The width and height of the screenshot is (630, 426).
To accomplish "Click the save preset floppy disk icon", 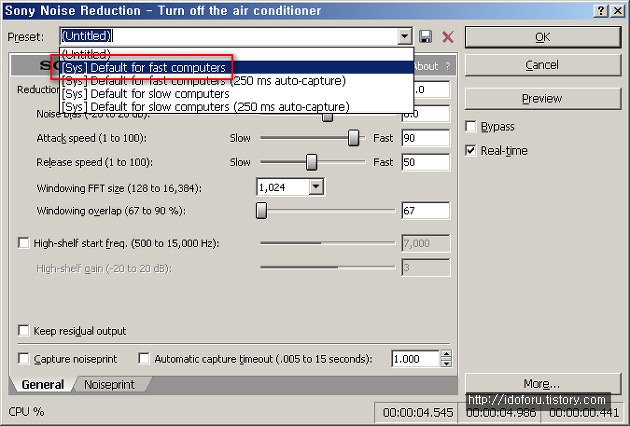I will click(x=425, y=37).
